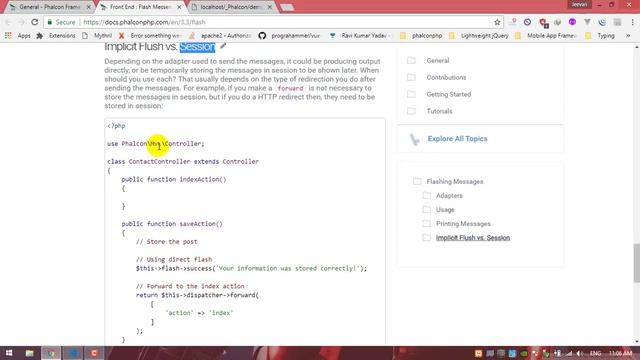Image resolution: width=640 pixels, height=360 pixels.
Task: Close the localhost Phalcon demo tab
Action: 269,7
